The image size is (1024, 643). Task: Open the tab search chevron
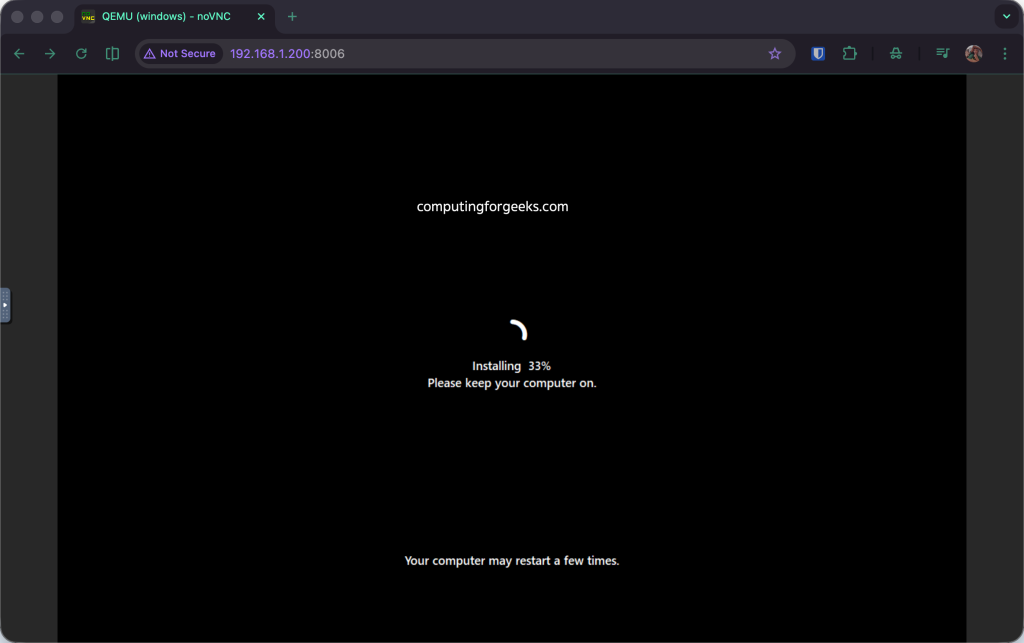tap(1005, 16)
